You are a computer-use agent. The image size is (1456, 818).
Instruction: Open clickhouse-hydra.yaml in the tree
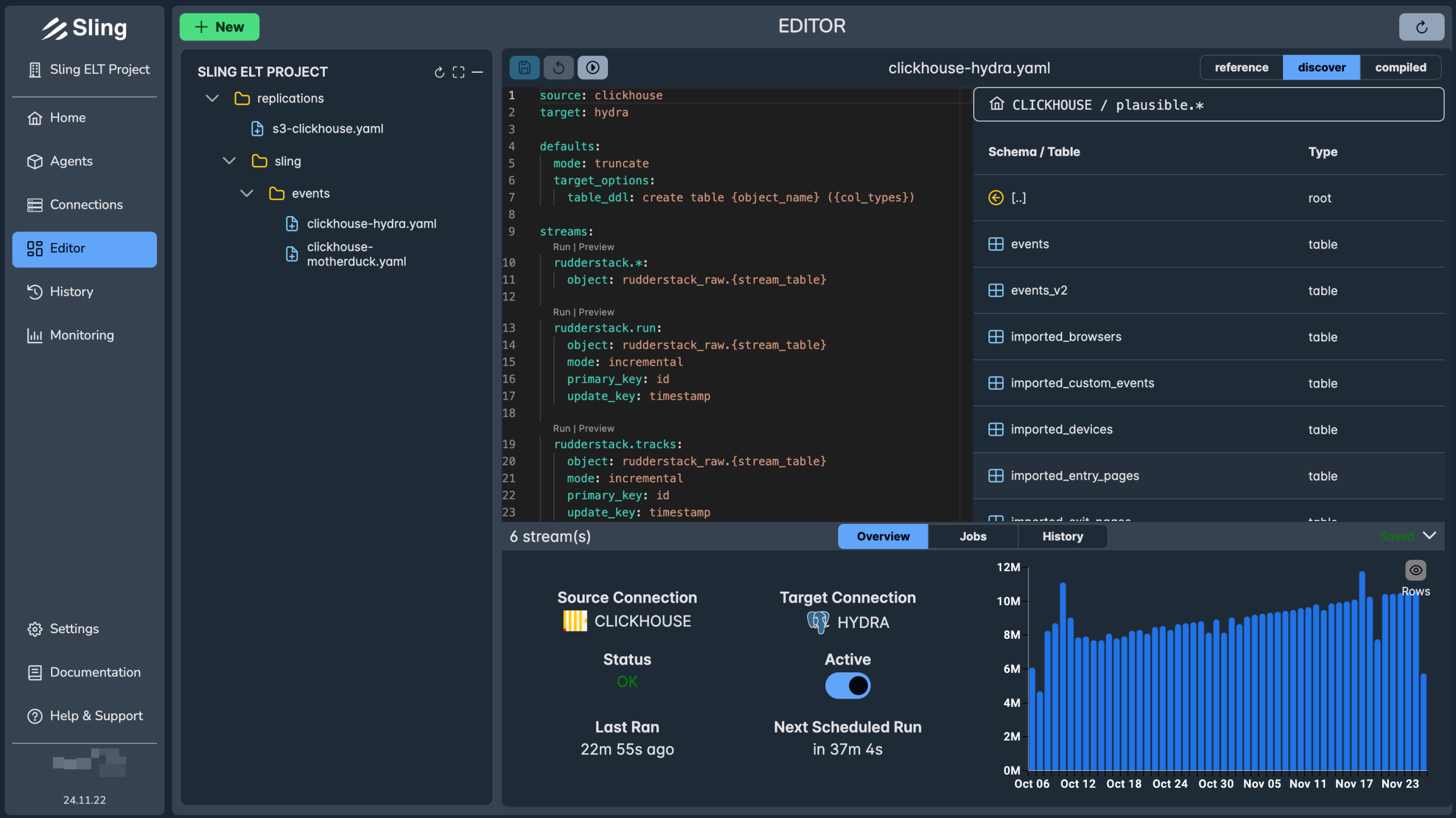coord(371,224)
